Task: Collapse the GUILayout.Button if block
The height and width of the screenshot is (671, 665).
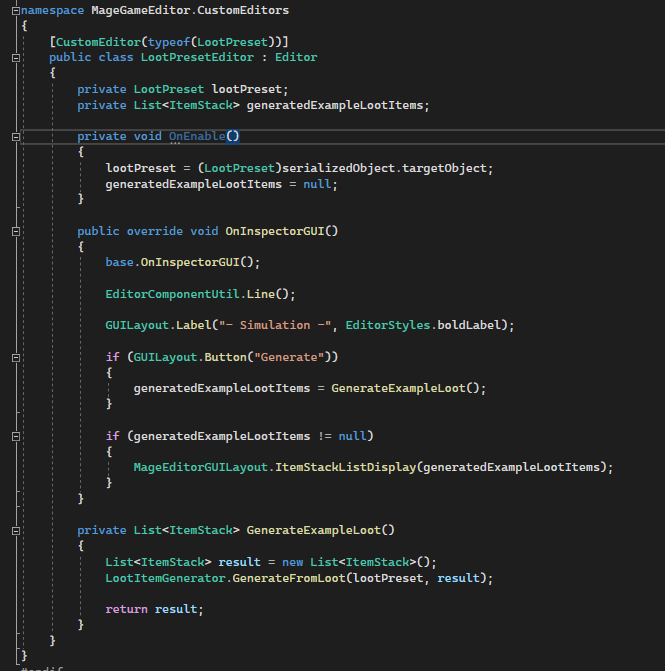Action: (x=15, y=357)
